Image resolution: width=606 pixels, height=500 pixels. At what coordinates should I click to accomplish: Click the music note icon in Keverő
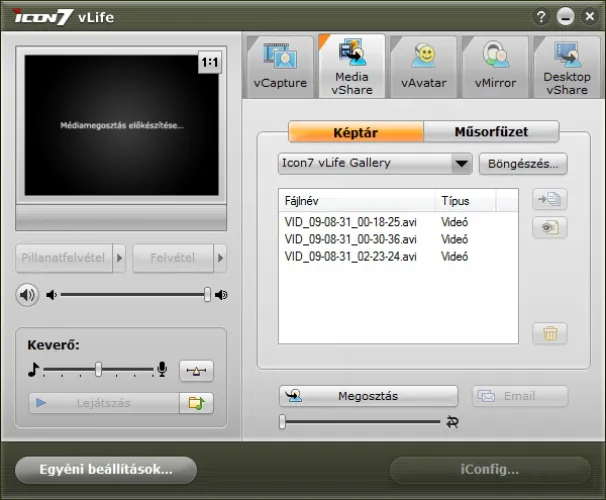[x=34, y=369]
